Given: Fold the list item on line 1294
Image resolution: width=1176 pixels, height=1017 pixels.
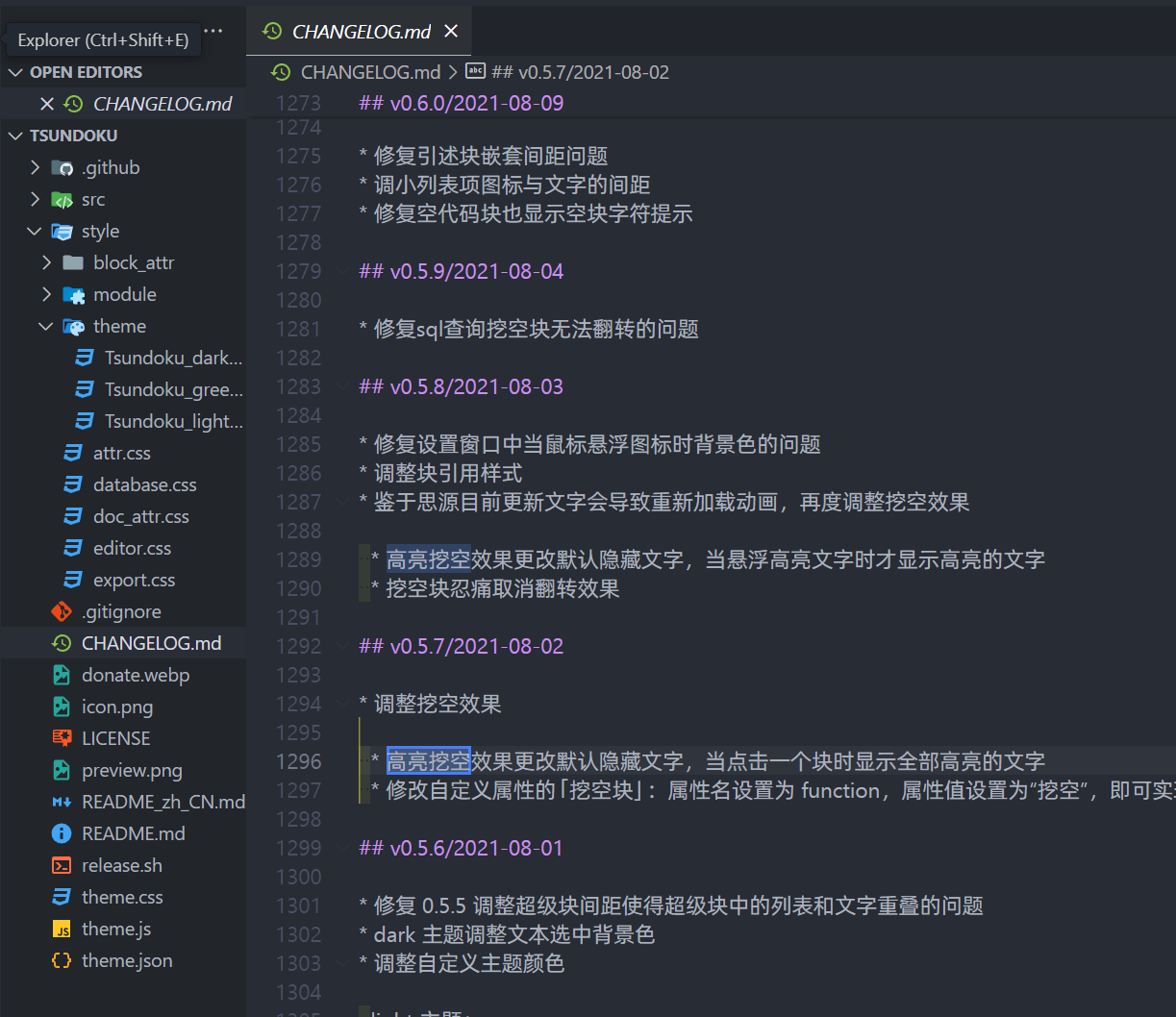Looking at the screenshot, I should [x=343, y=704].
